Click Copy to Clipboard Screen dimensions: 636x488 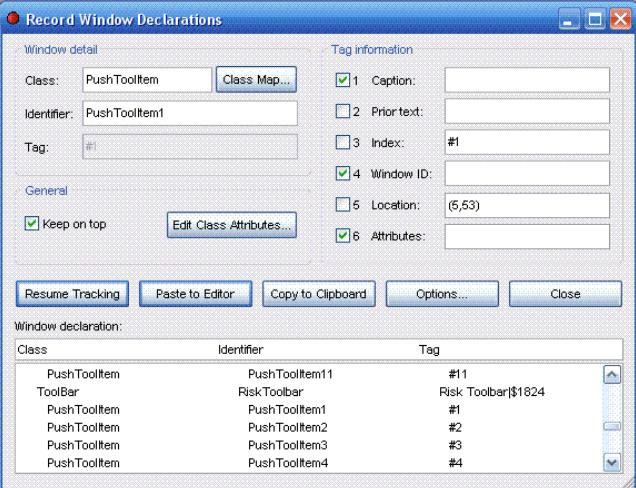pos(319,294)
